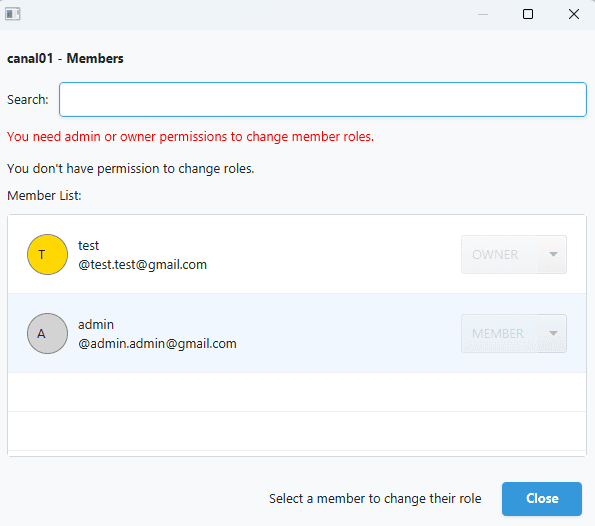Click the gray A avatar for admin
595x526 pixels.
click(47, 333)
